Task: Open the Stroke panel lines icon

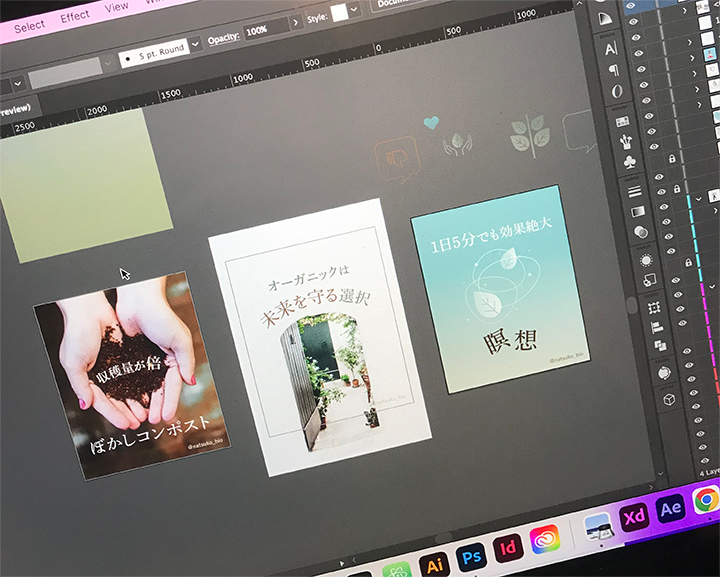Action: [633, 190]
